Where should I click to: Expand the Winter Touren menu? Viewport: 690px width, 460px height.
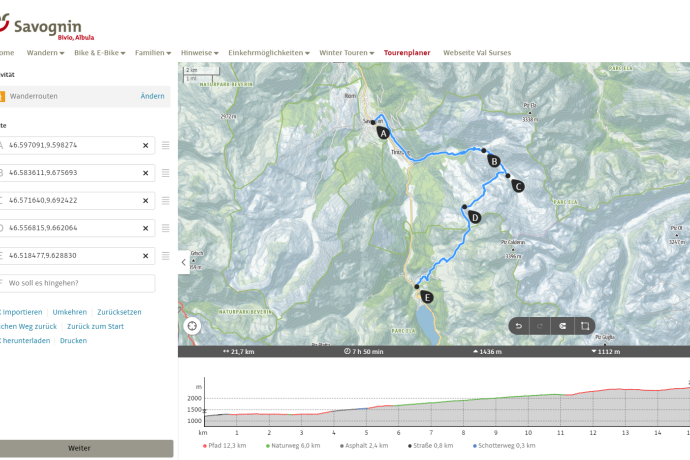[x=347, y=52]
